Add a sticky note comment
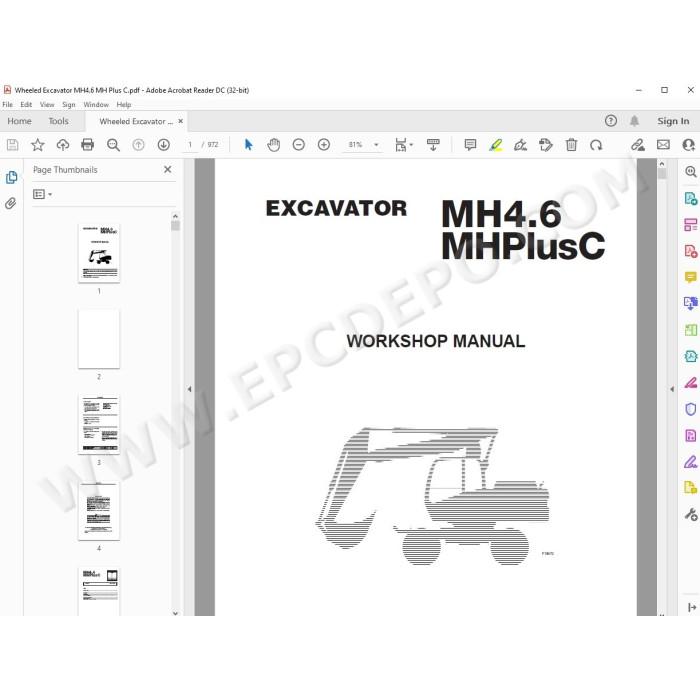The width and height of the screenshot is (700, 700). [470, 145]
